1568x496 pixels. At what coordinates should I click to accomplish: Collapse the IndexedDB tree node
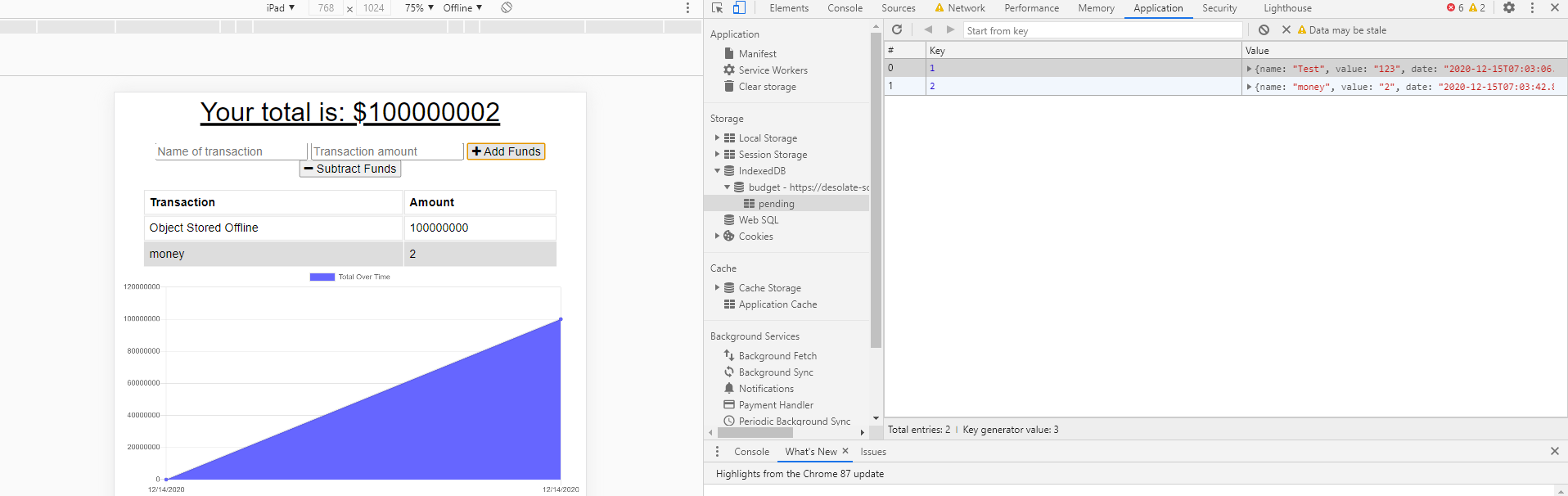tap(717, 171)
